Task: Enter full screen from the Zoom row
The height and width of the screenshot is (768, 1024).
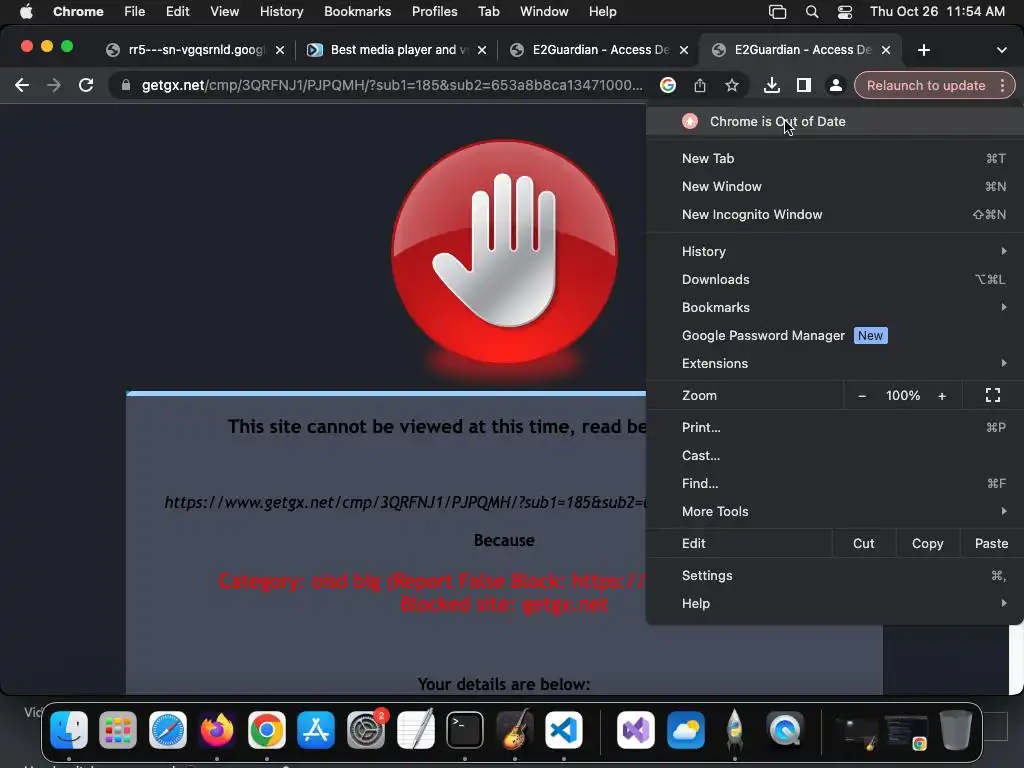Action: pyautogui.click(x=993, y=395)
